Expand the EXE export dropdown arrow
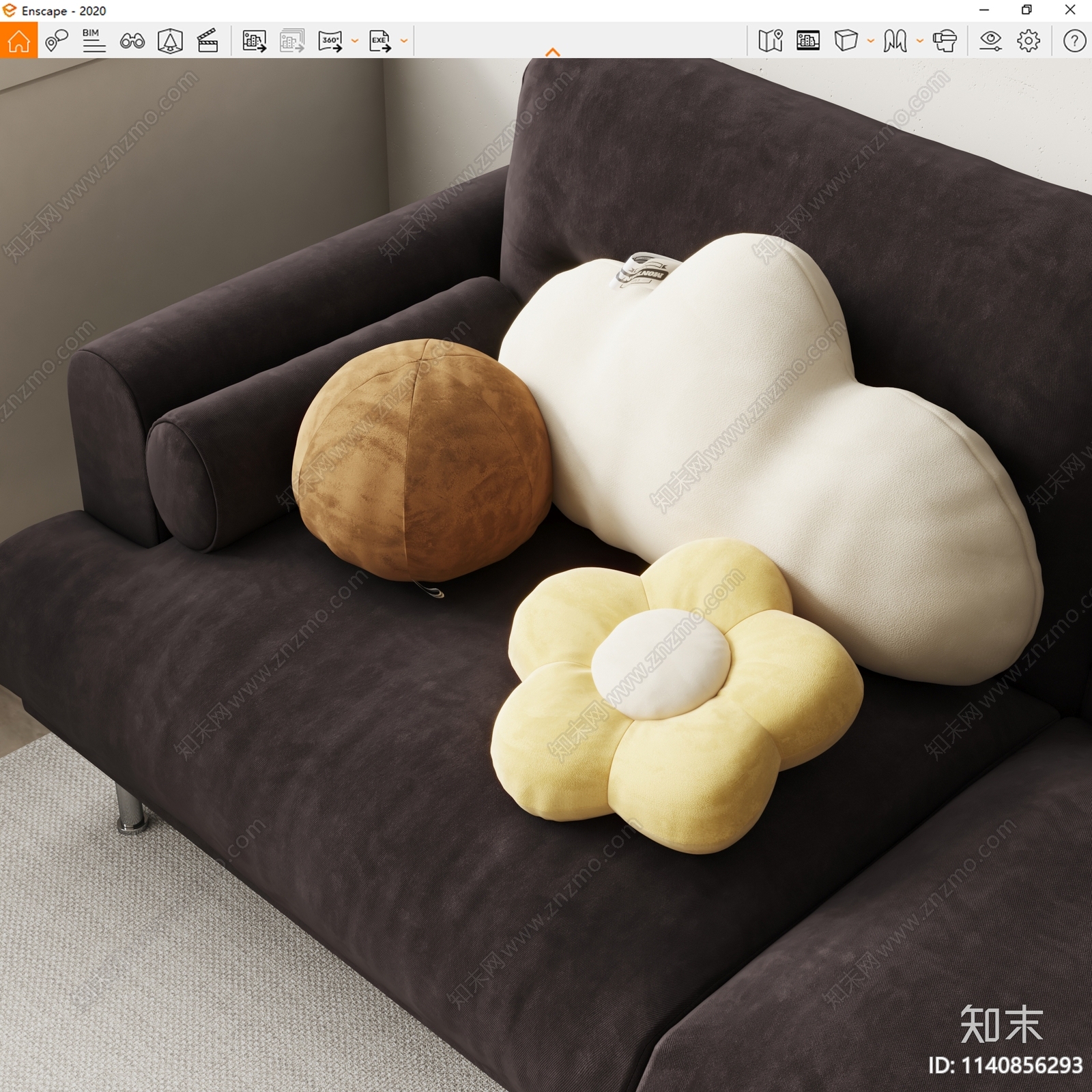Screen dimensions: 1092x1092 (x=404, y=41)
